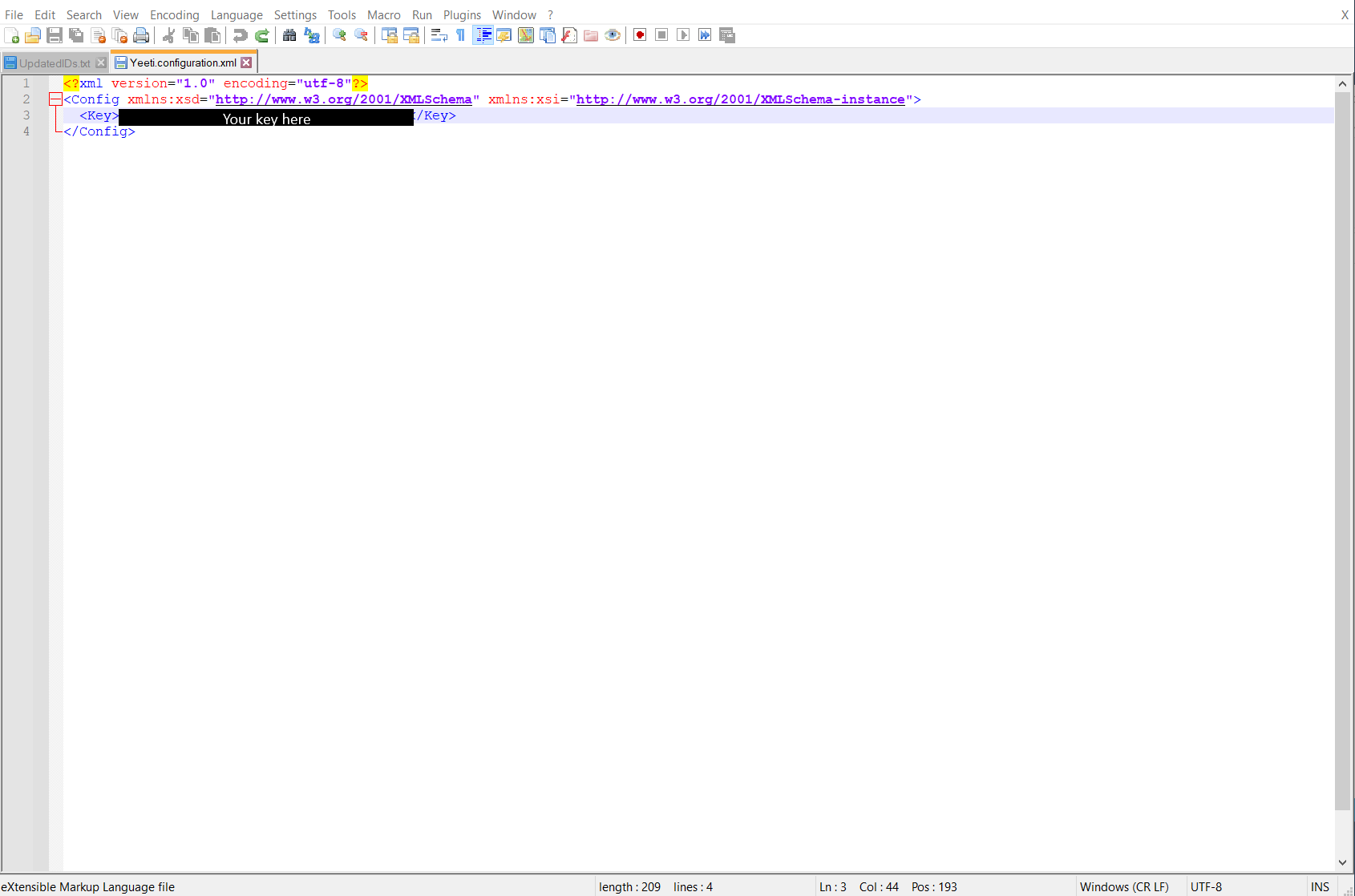Open the Folder as Workspace panel
1355x896 pixels.
coord(591,35)
